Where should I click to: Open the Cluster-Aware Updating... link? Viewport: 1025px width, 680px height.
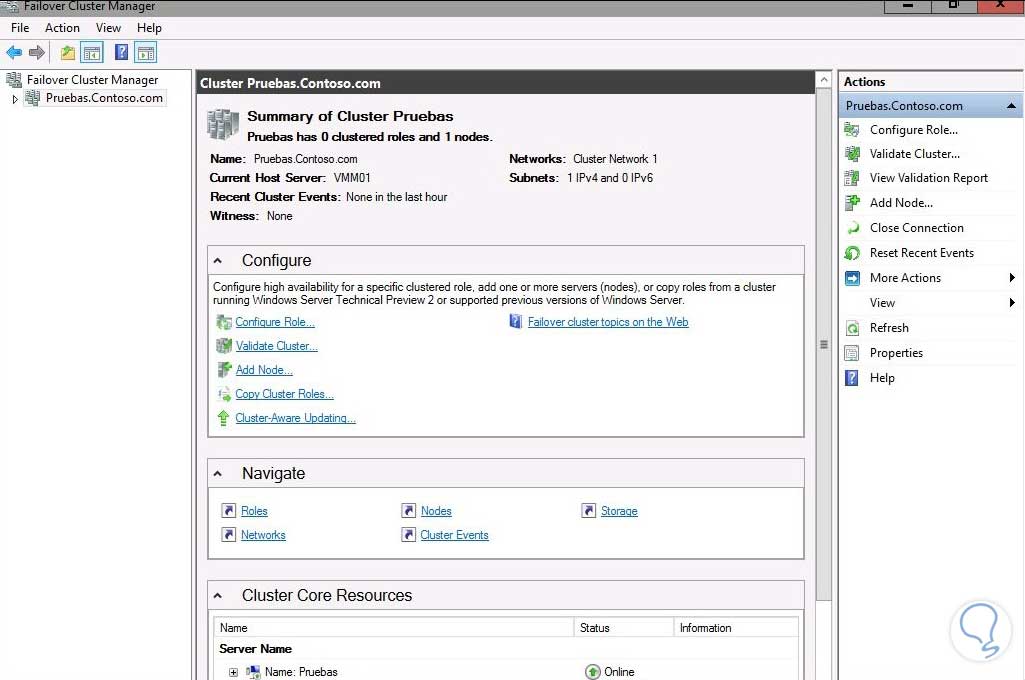click(x=295, y=418)
